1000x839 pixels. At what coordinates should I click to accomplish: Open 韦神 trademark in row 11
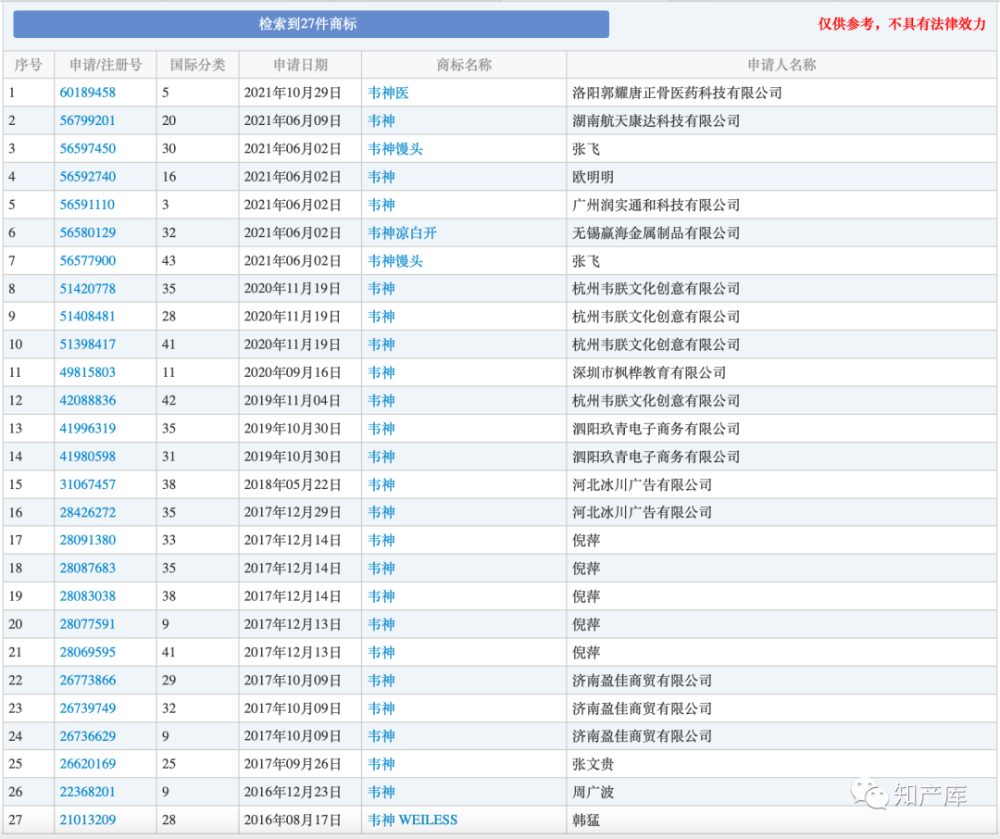[381, 372]
